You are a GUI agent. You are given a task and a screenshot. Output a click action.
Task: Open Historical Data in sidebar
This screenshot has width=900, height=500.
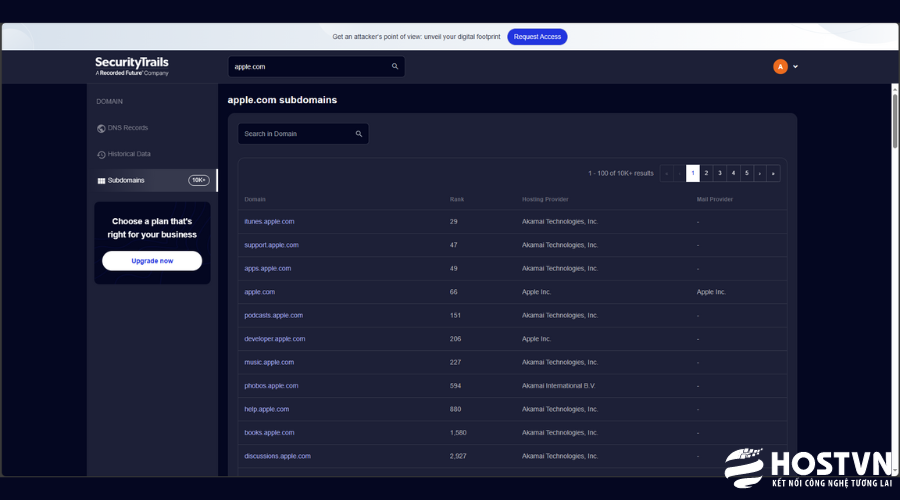coord(129,154)
